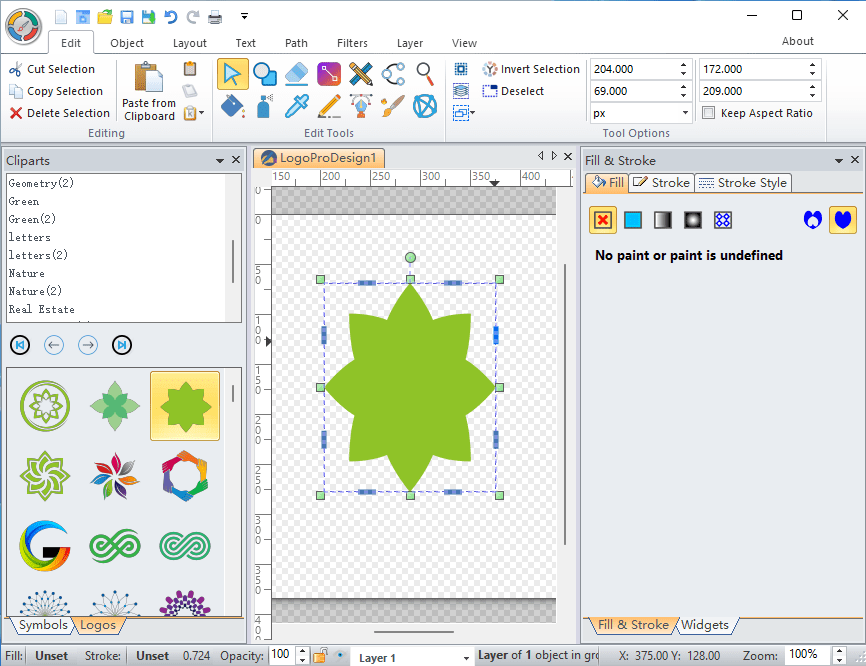This screenshot has width=866, height=666.
Task: Select the Eraser tool in Edit Tools
Action: [x=296, y=72]
